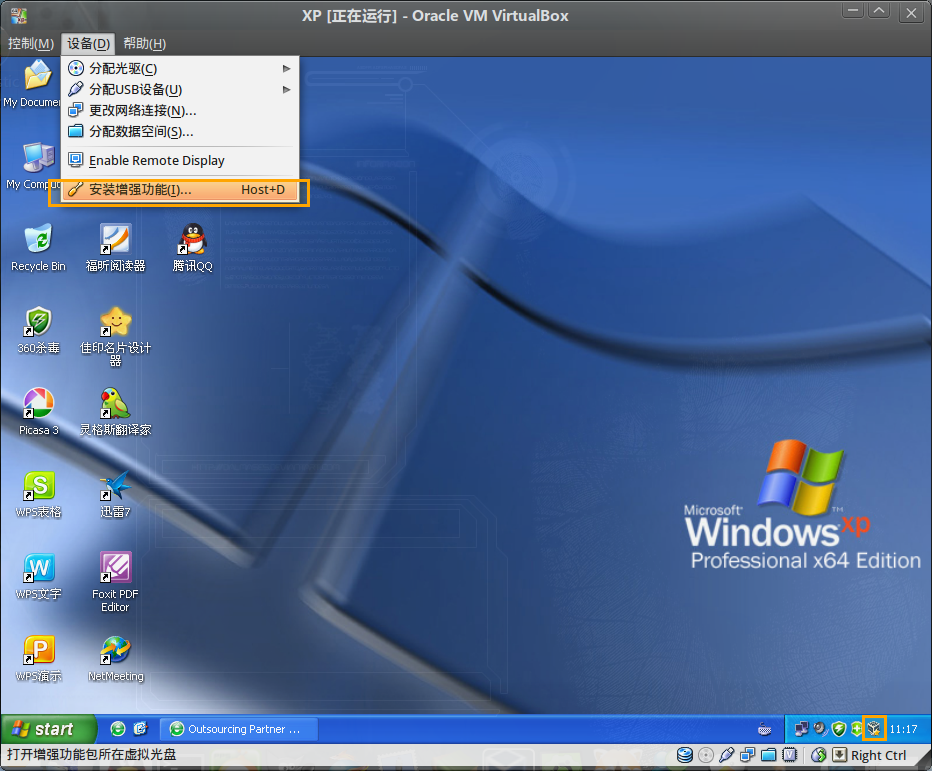Viewport: 932px width, 771px height.
Task: Click the Right Ctrl host key label
Action: point(879,756)
